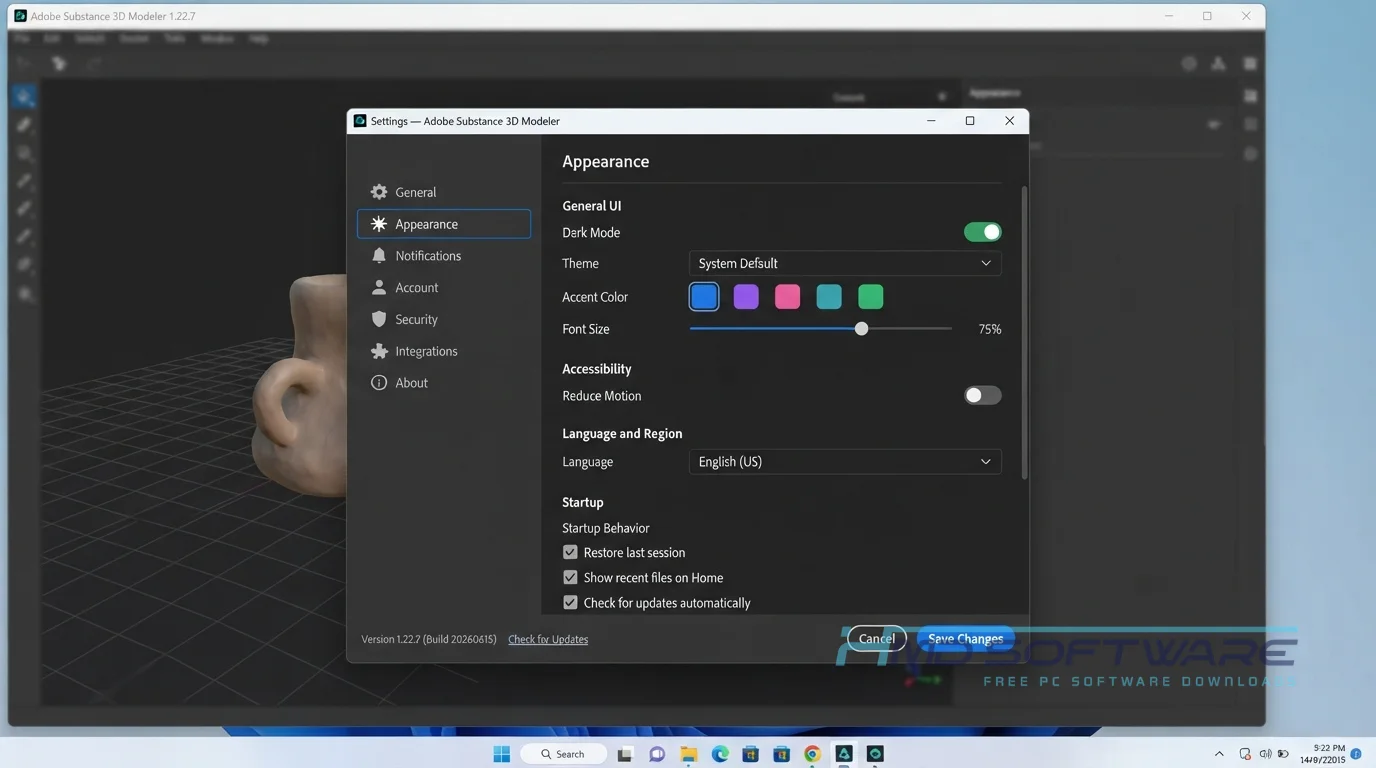The width and height of the screenshot is (1376, 768).
Task: Click the Account person icon
Action: click(379, 288)
